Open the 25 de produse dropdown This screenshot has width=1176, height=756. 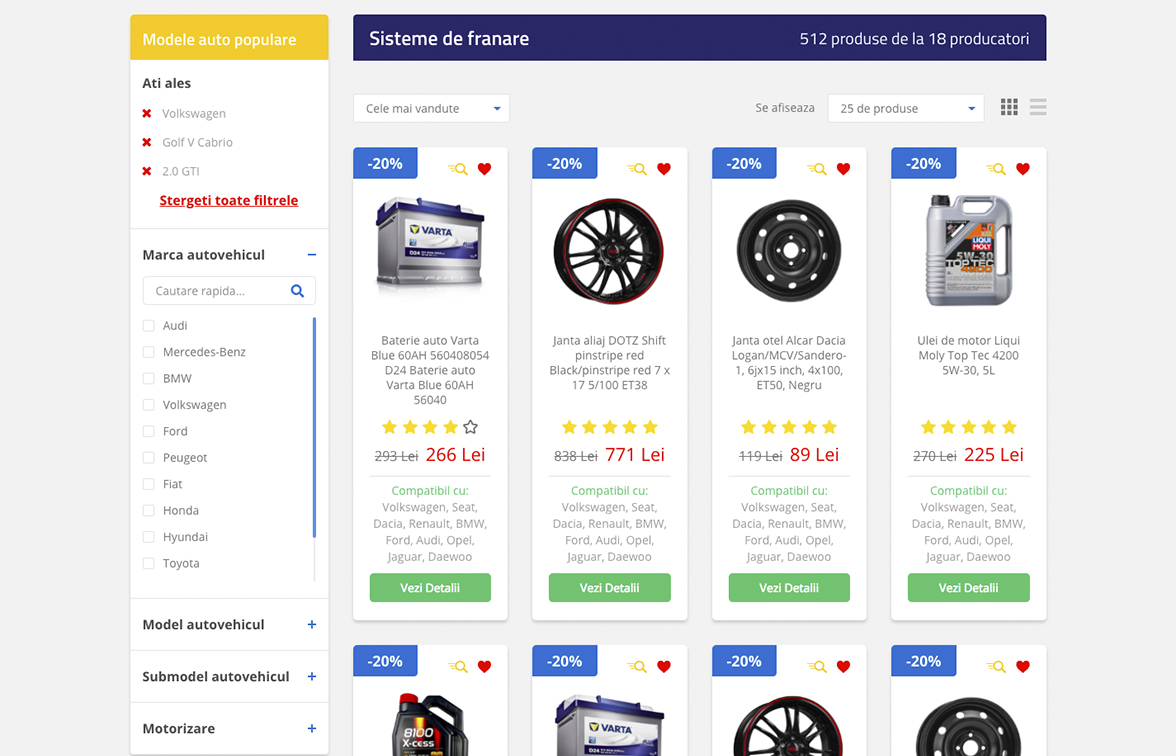click(x=905, y=108)
